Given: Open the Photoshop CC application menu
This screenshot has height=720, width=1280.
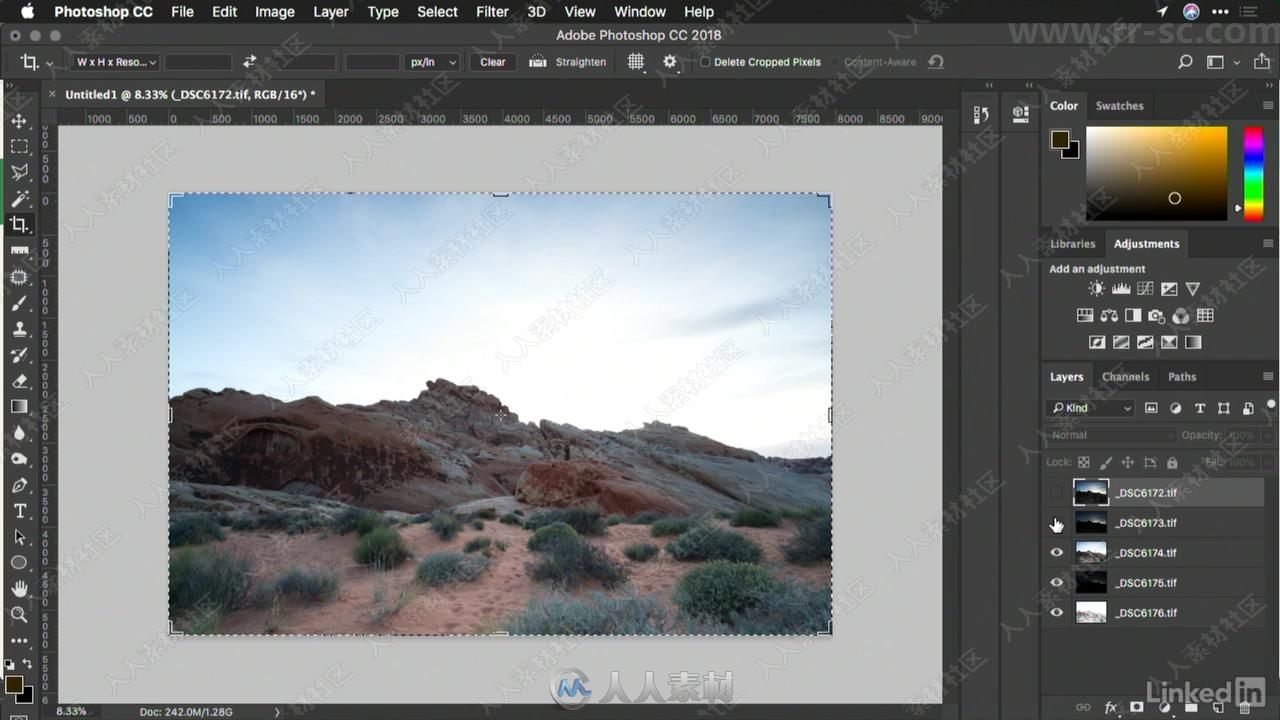Looking at the screenshot, I should click(103, 12).
